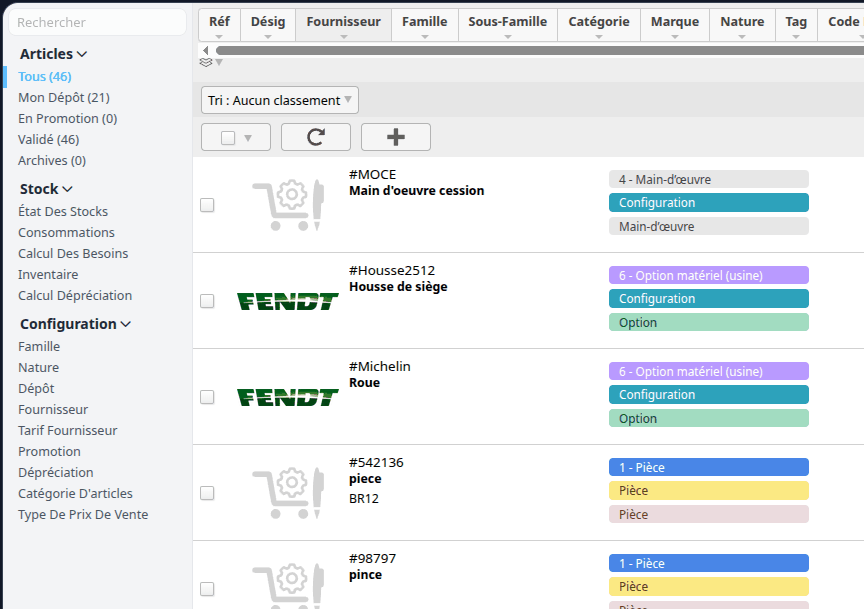The height and width of the screenshot is (609, 864).
Task: Open Dépréciation configuration
Action: (x=56, y=472)
